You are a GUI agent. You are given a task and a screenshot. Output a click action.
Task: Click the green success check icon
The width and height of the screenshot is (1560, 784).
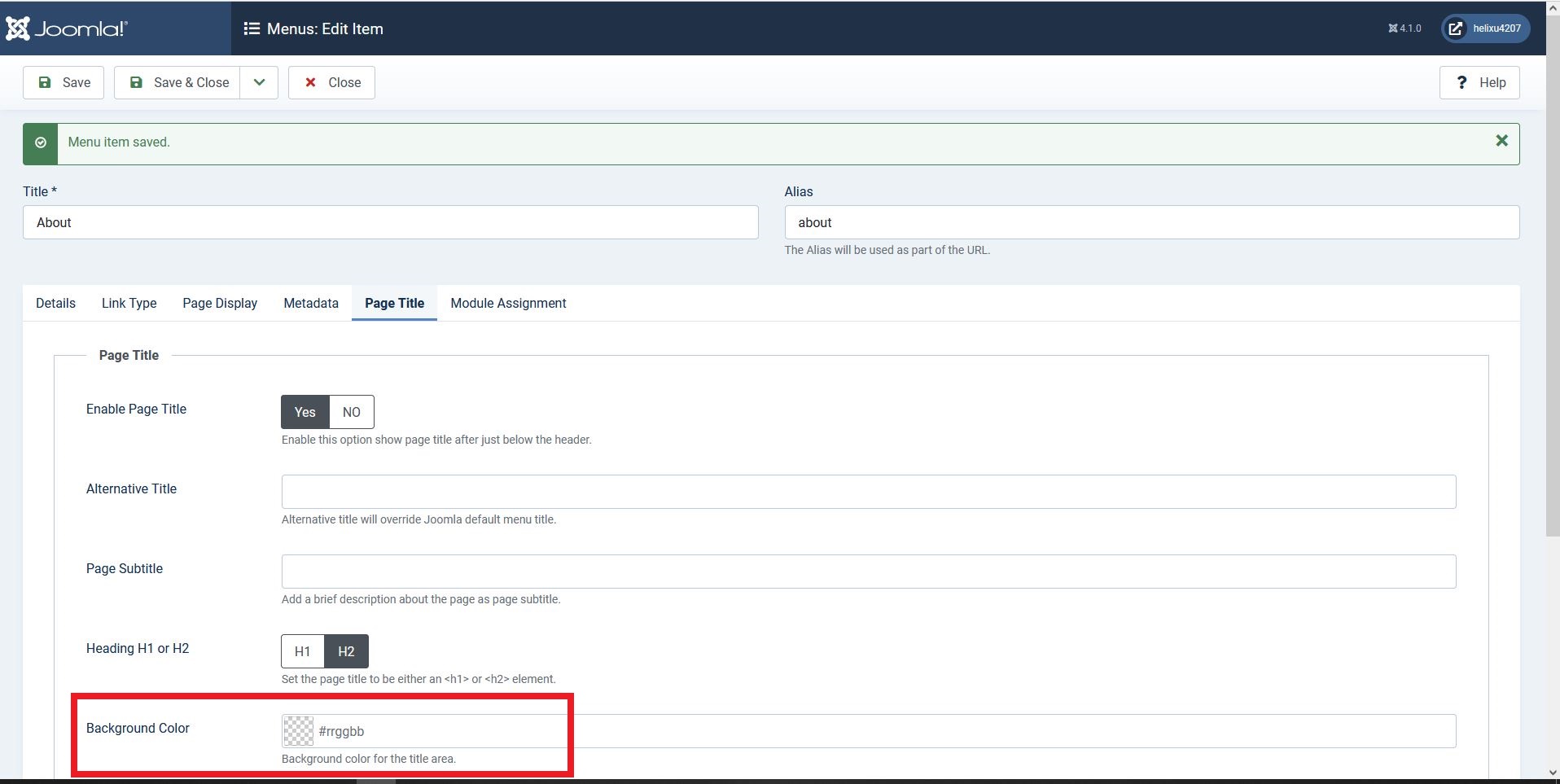click(41, 143)
